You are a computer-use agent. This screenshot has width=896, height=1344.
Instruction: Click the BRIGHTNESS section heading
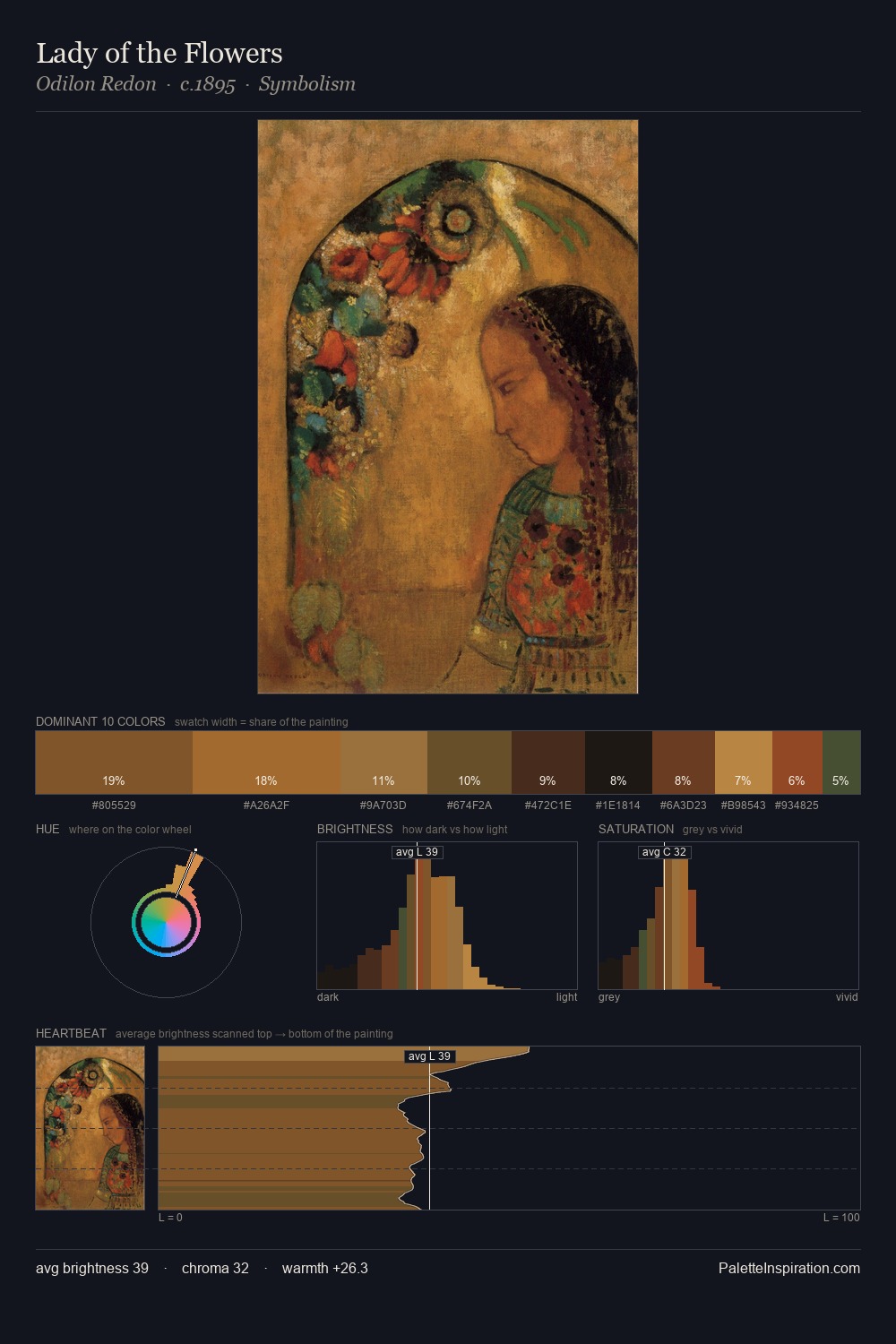[x=355, y=829]
